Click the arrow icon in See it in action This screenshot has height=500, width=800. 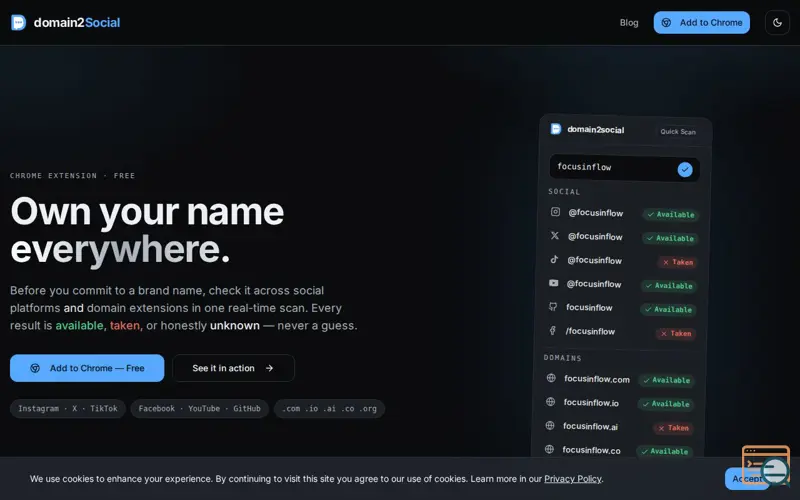coord(269,368)
